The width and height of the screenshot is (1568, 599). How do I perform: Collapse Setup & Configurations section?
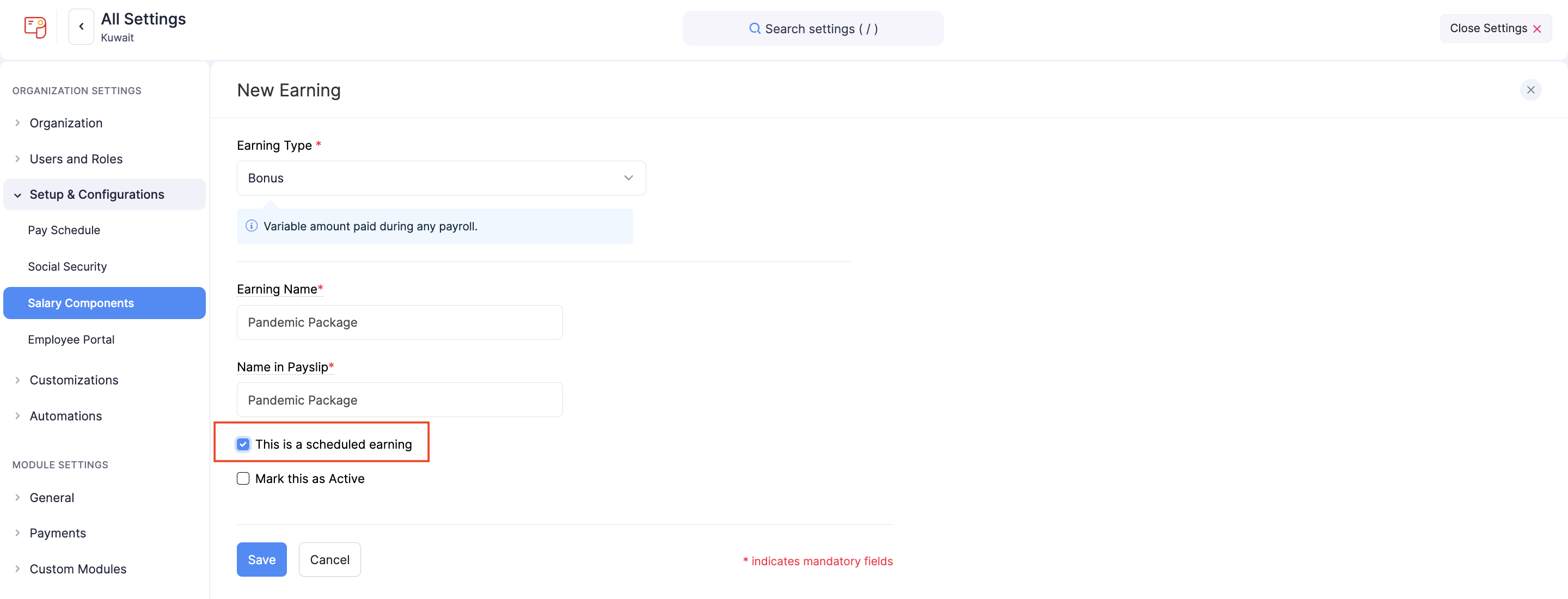pyautogui.click(x=17, y=195)
